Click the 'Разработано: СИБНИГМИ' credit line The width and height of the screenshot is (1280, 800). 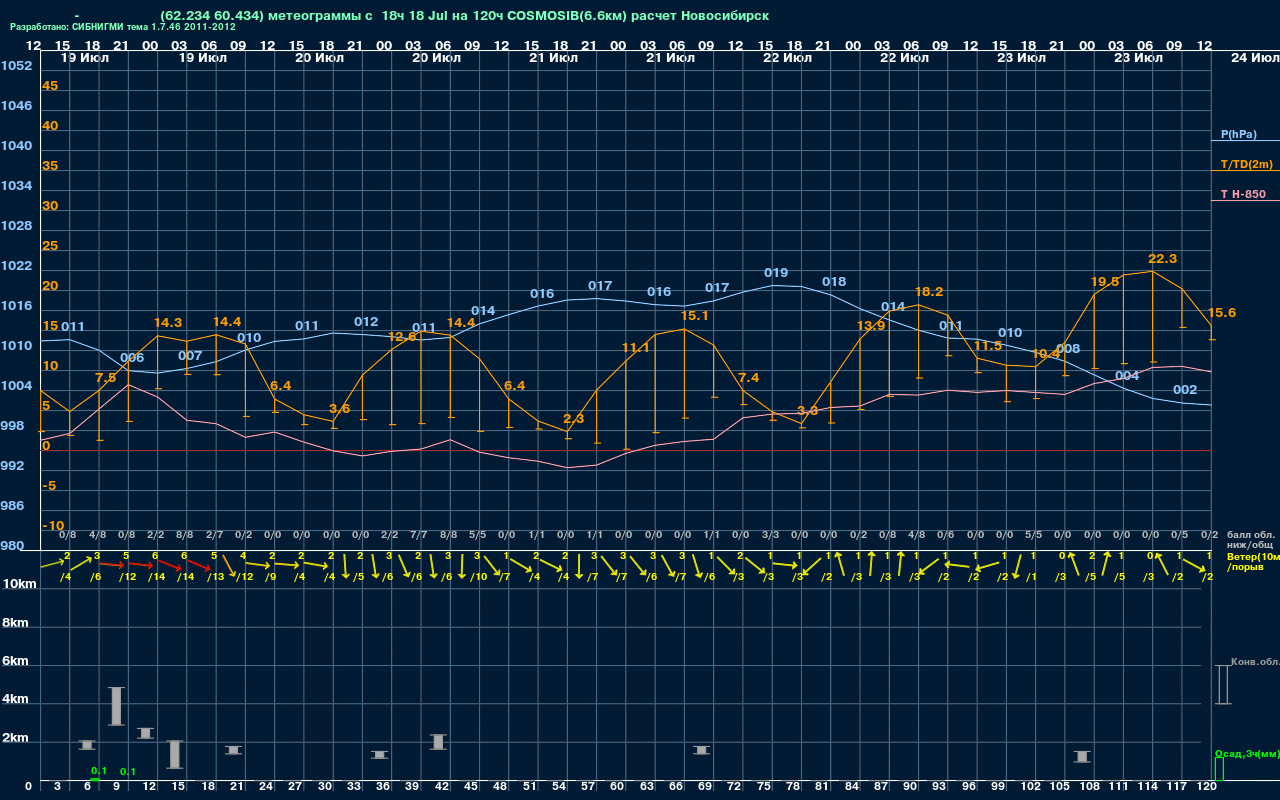tap(124, 27)
